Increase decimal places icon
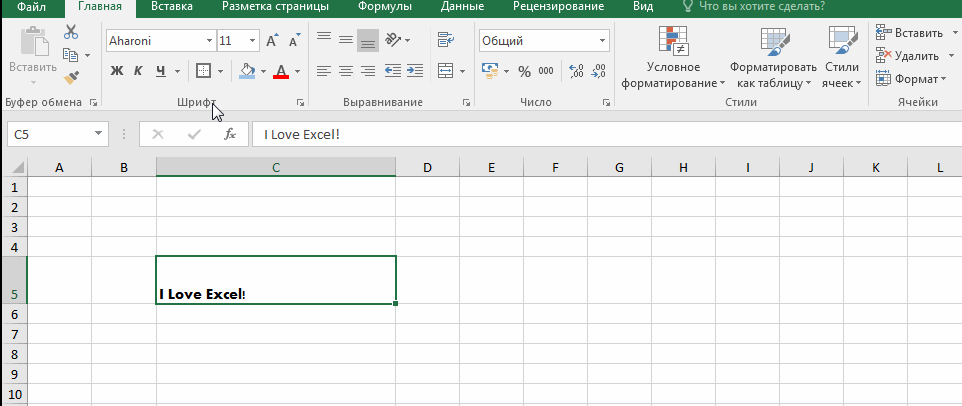Screen dimensions: 962x406 [577, 71]
